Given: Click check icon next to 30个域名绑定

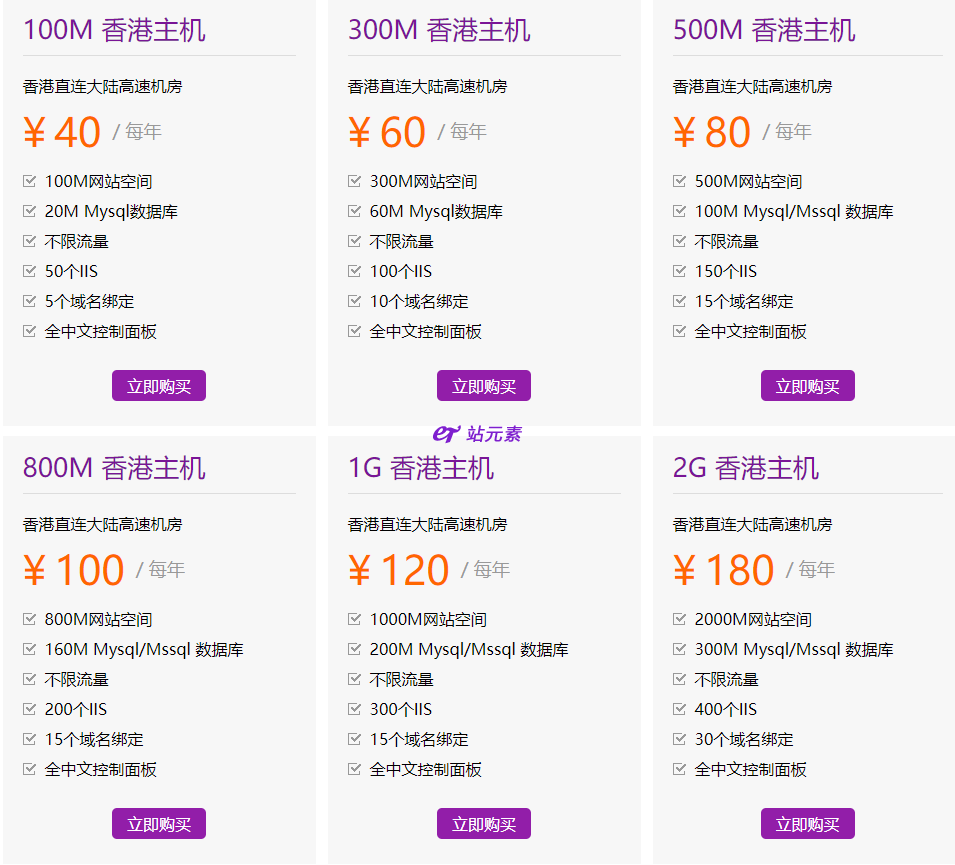Looking at the screenshot, I should point(679,739).
